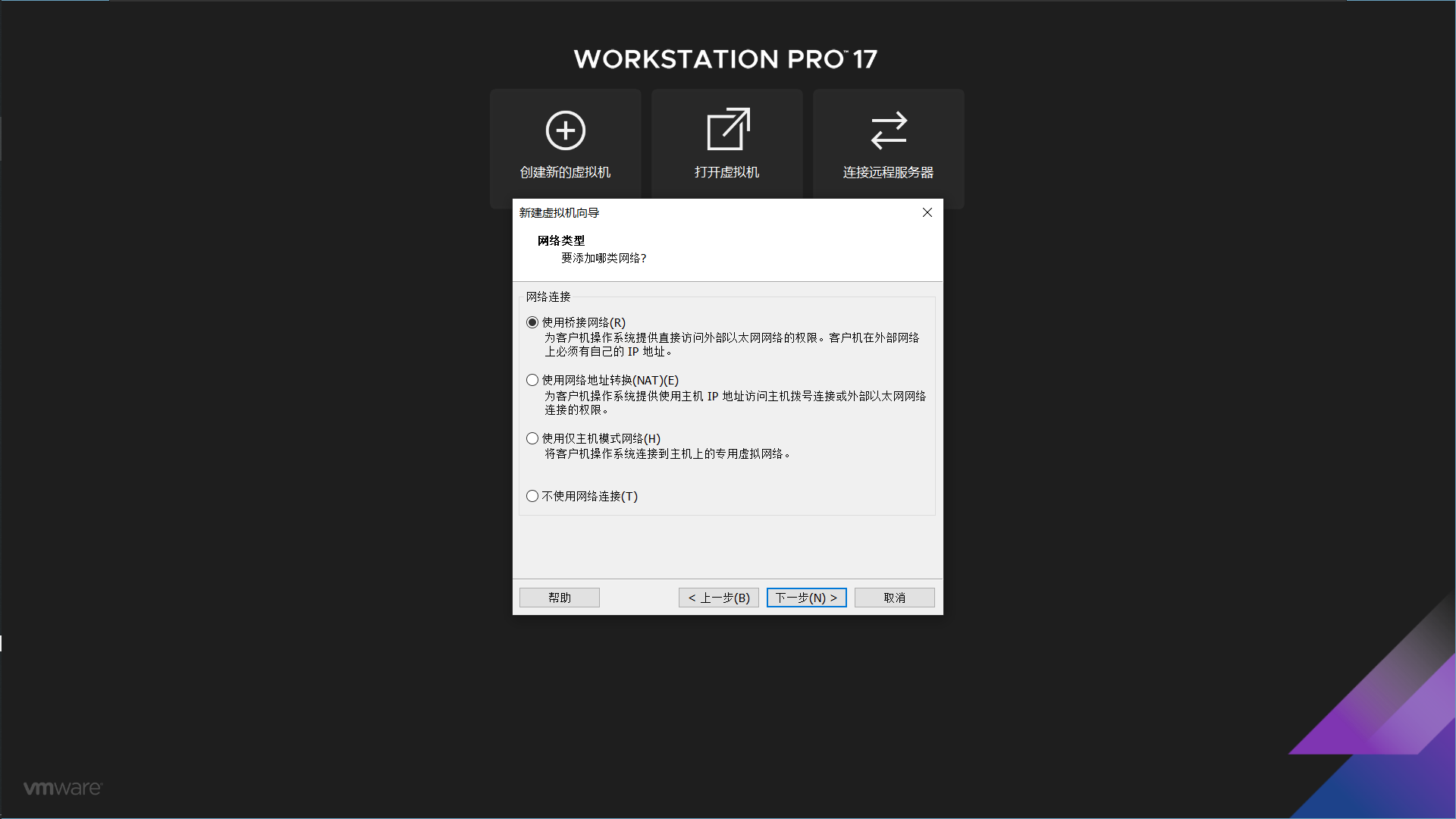The height and width of the screenshot is (819, 1456).
Task: Click the 帮助 help button
Action: coord(560,598)
